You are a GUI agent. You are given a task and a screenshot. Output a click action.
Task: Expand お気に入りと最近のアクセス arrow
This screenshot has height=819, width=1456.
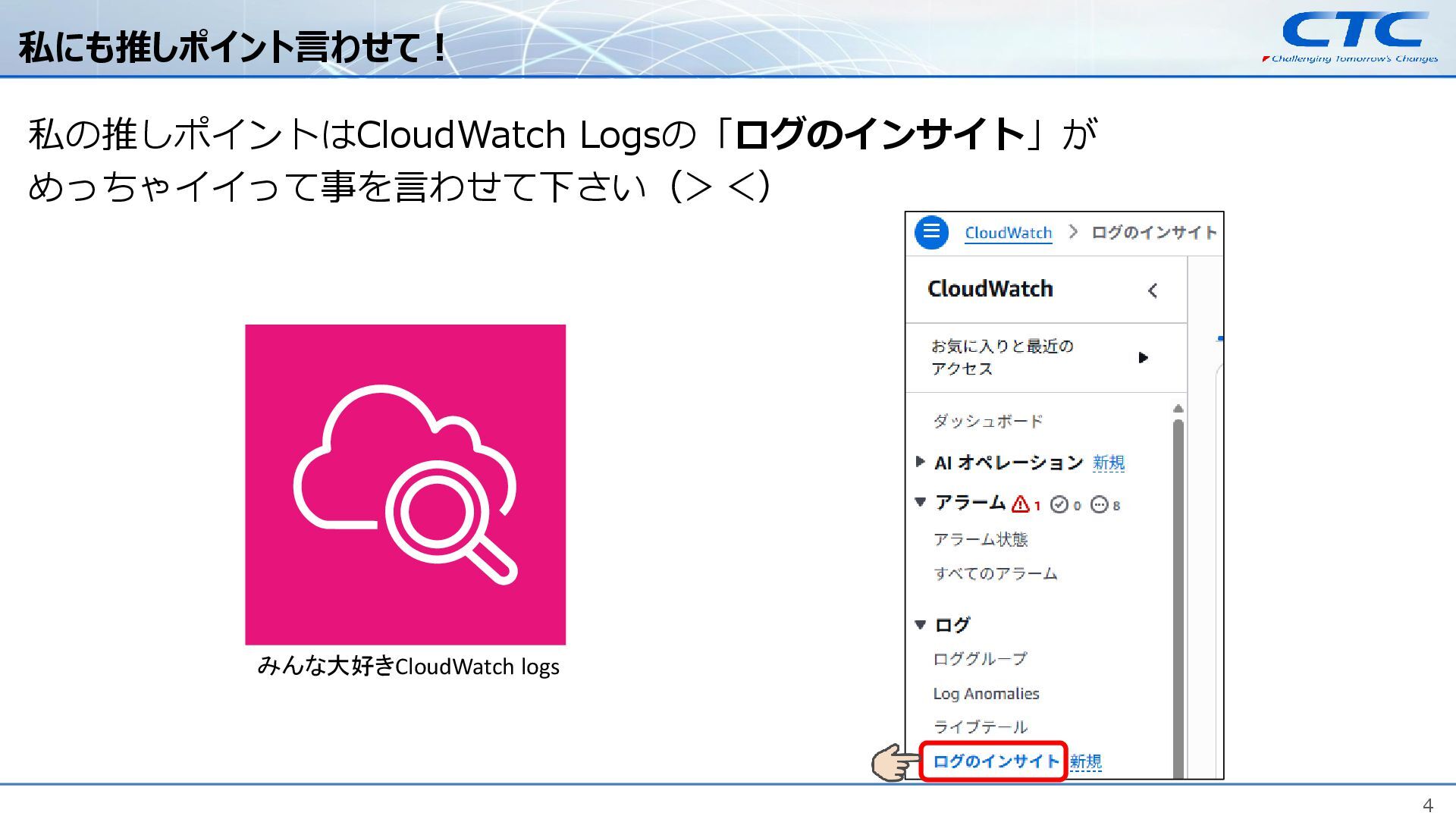(1143, 357)
